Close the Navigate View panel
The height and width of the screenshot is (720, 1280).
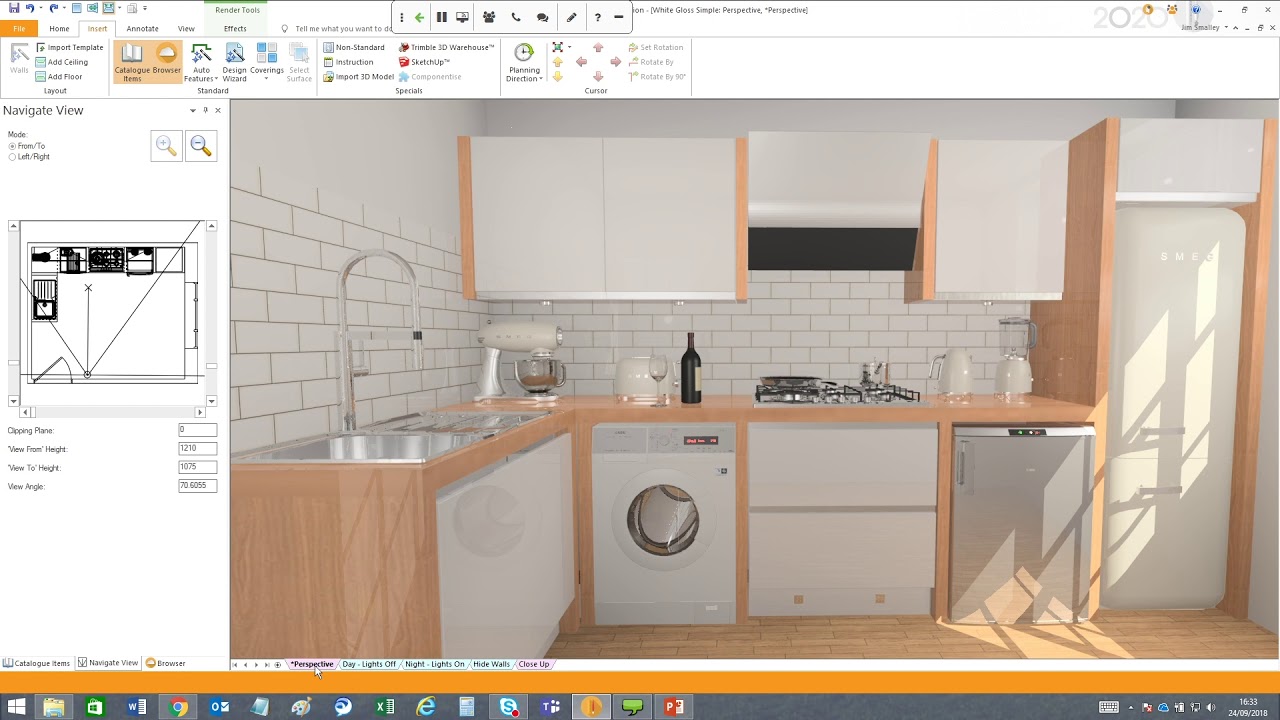tap(218, 110)
